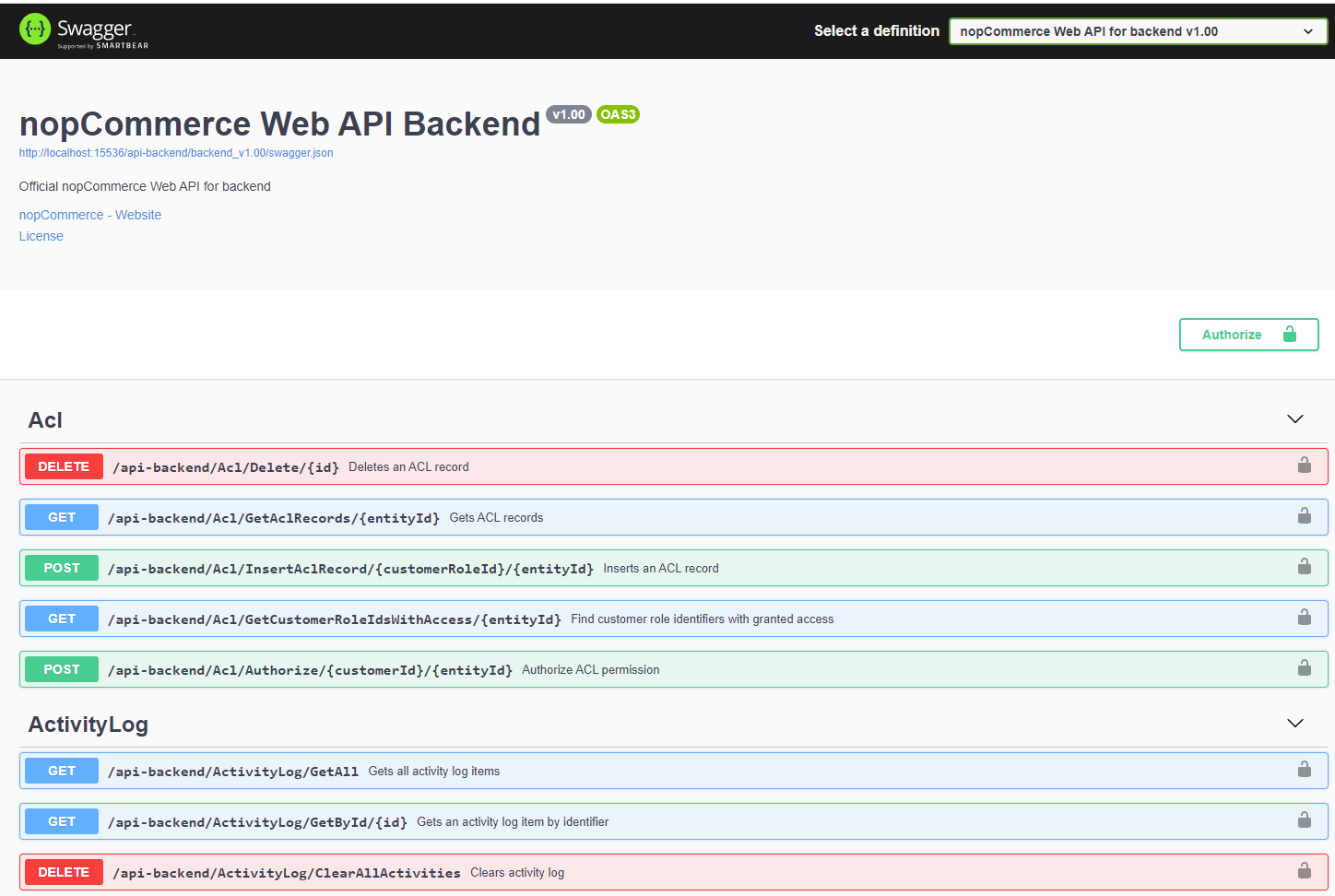
Task: Click the 'Select a definition' label
Action: coord(877,31)
